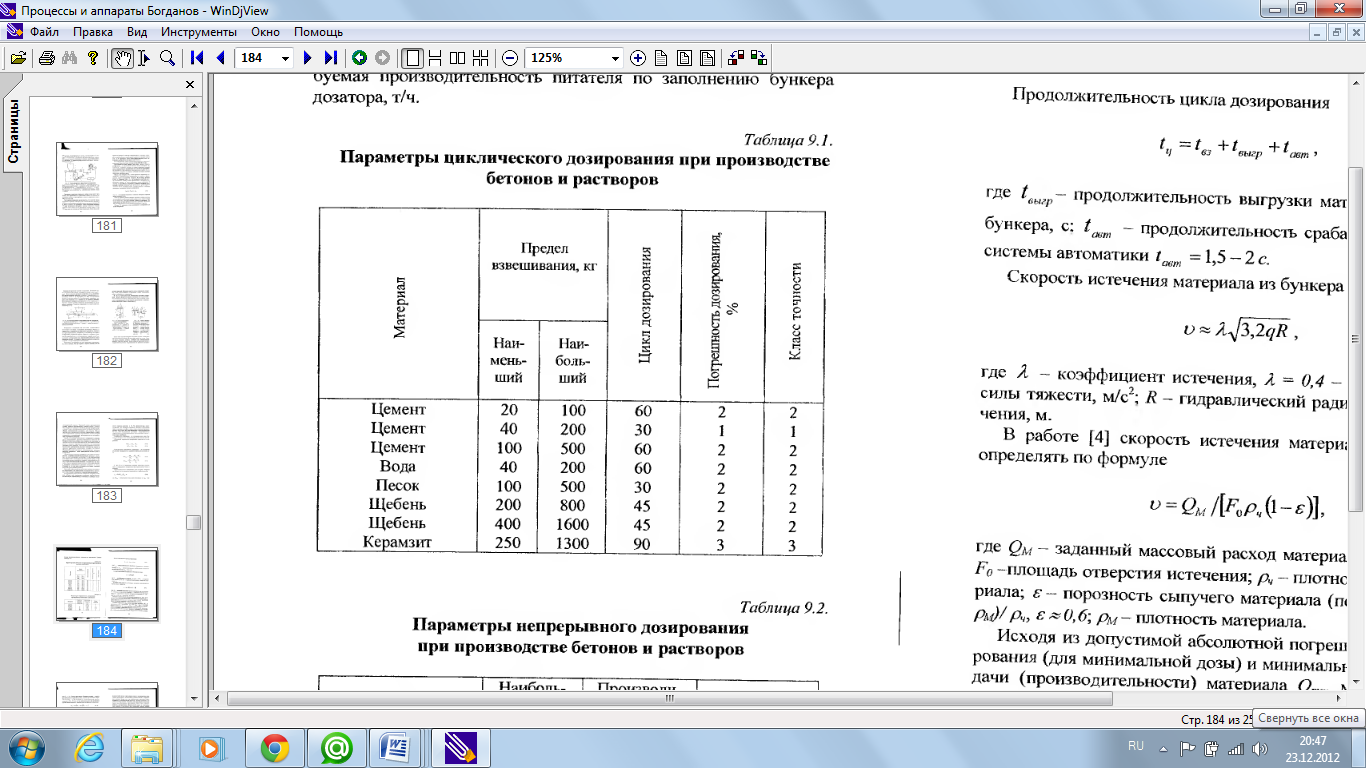Click the 'Таблица 9.2.' caption
This screenshot has width=1366, height=768.
(785, 607)
